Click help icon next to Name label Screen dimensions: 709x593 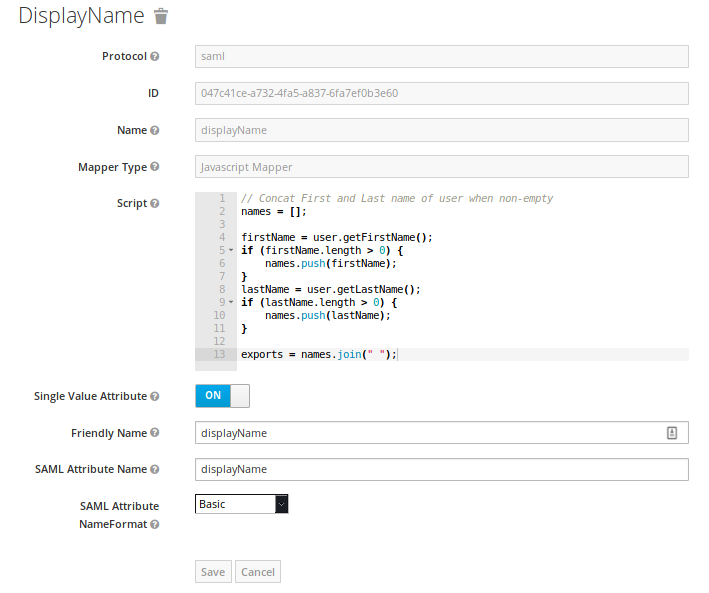click(x=155, y=131)
